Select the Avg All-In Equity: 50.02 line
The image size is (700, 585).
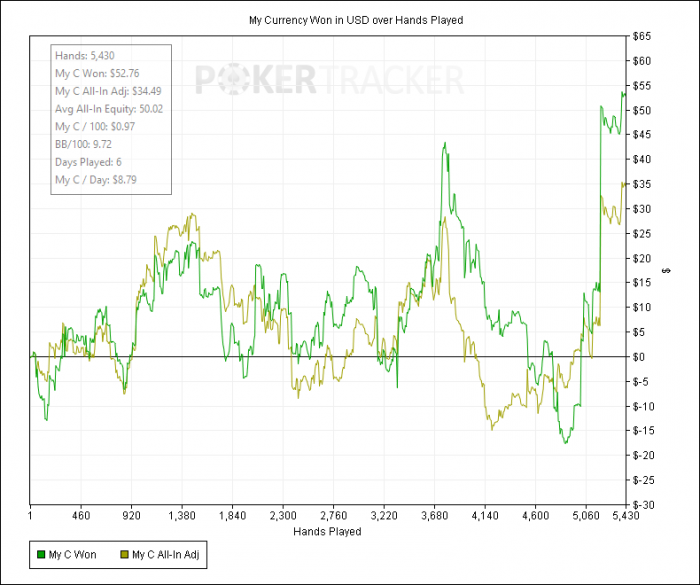click(109, 109)
